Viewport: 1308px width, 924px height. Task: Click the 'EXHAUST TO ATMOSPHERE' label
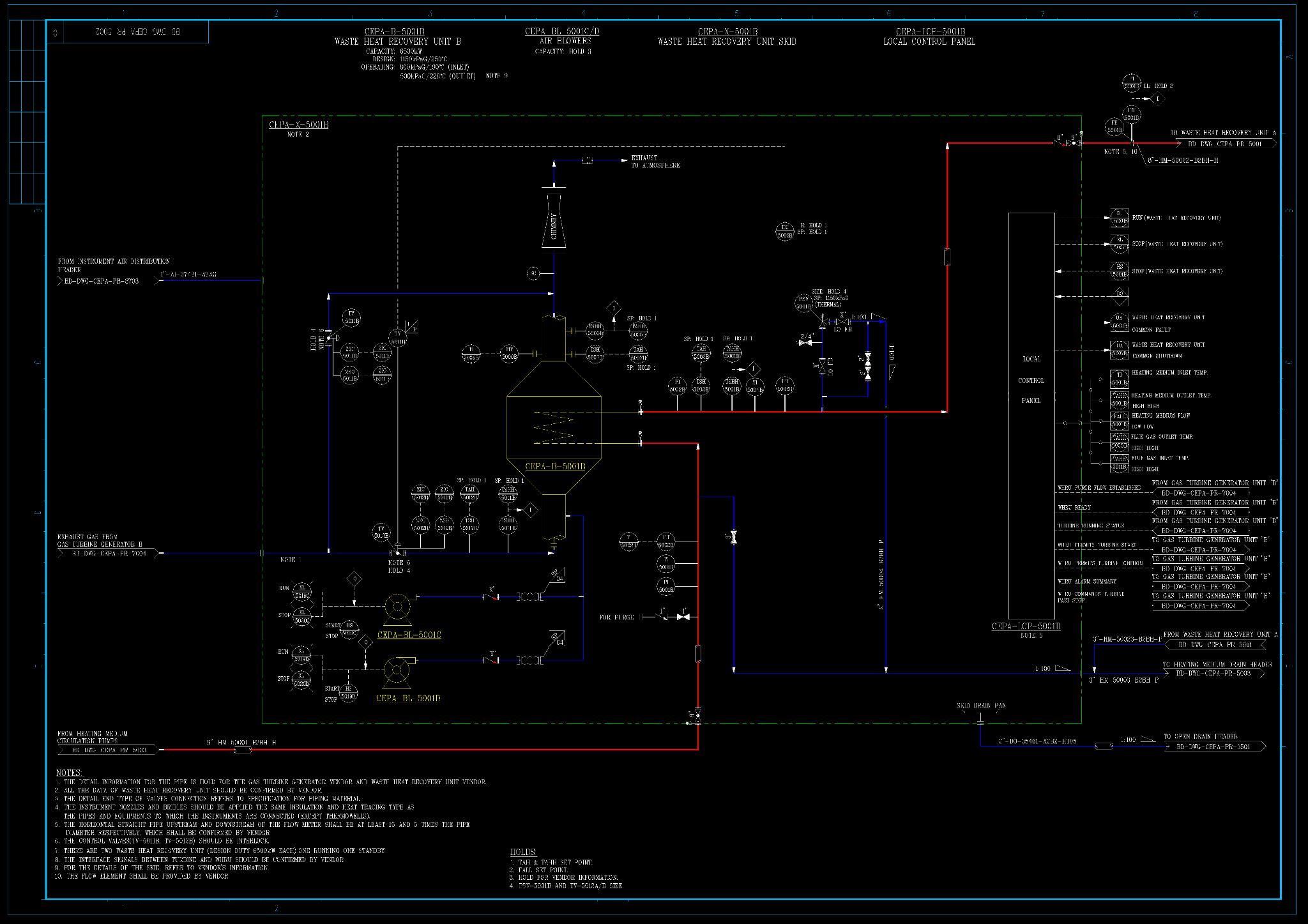[656, 162]
